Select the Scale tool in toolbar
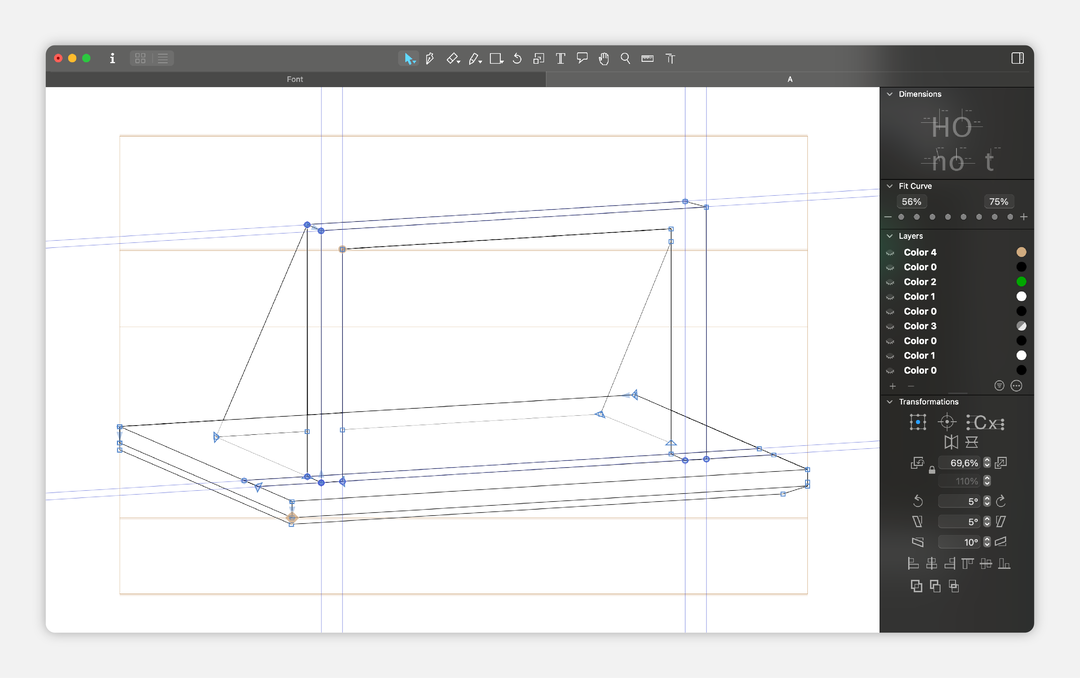Screen dimensions: 1080x678 [539, 59]
